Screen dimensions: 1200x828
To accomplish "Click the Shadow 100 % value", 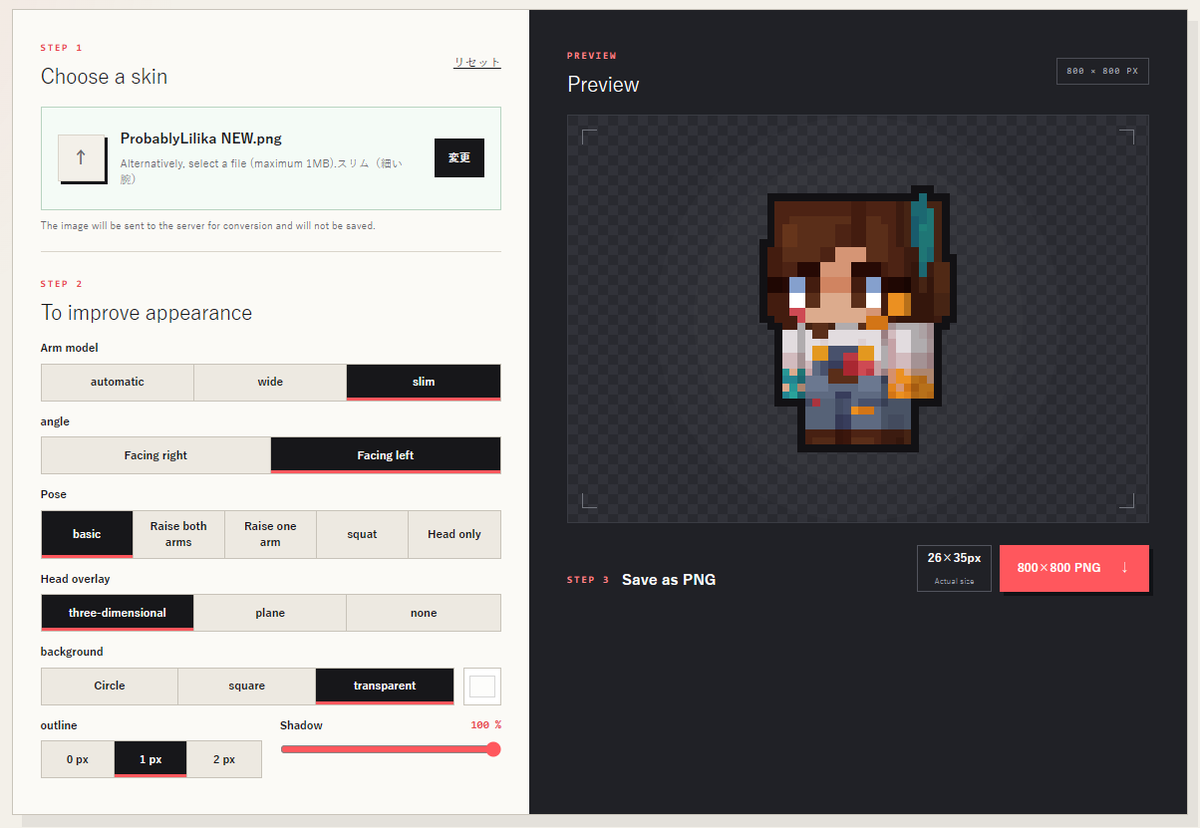I will click(x=486, y=725).
